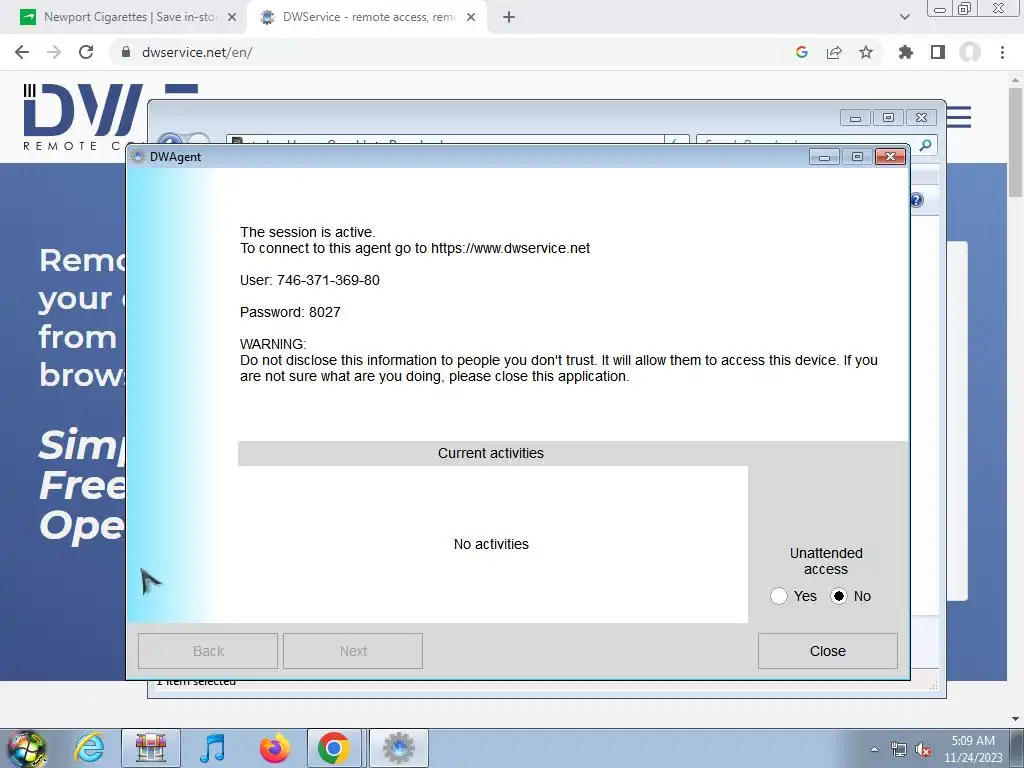
Task: Click the search magnifier in Explorer window
Action: (925, 145)
